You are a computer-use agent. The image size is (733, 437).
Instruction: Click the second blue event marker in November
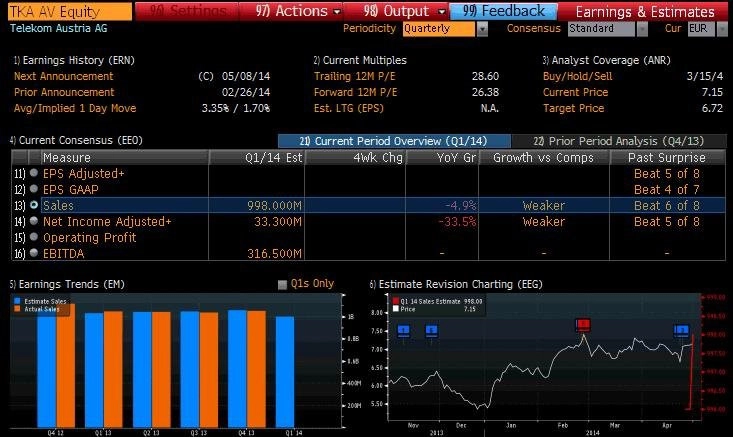coord(431,331)
